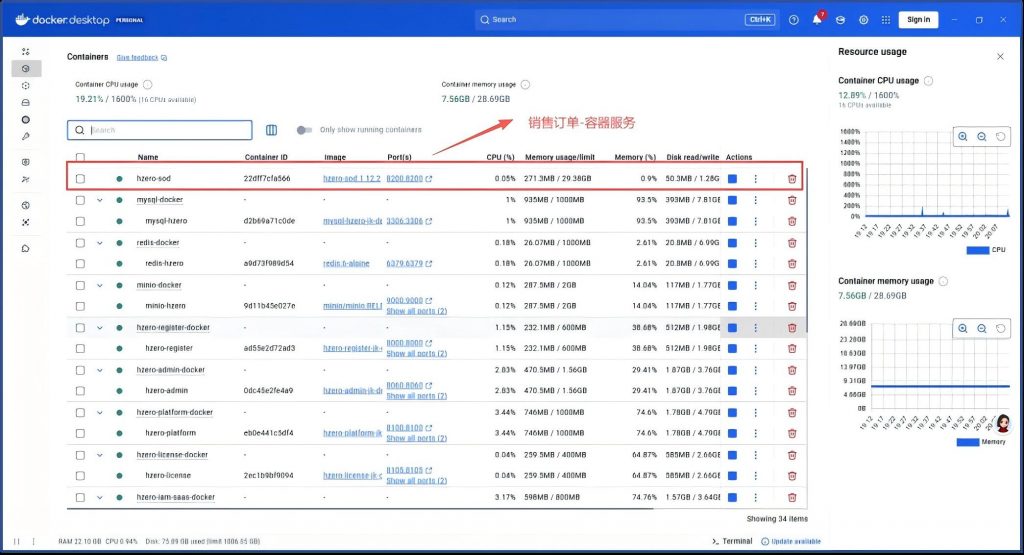The width and height of the screenshot is (1024, 555).
Task: Tick the checkbox for hzero-sod container
Action: [80, 179]
